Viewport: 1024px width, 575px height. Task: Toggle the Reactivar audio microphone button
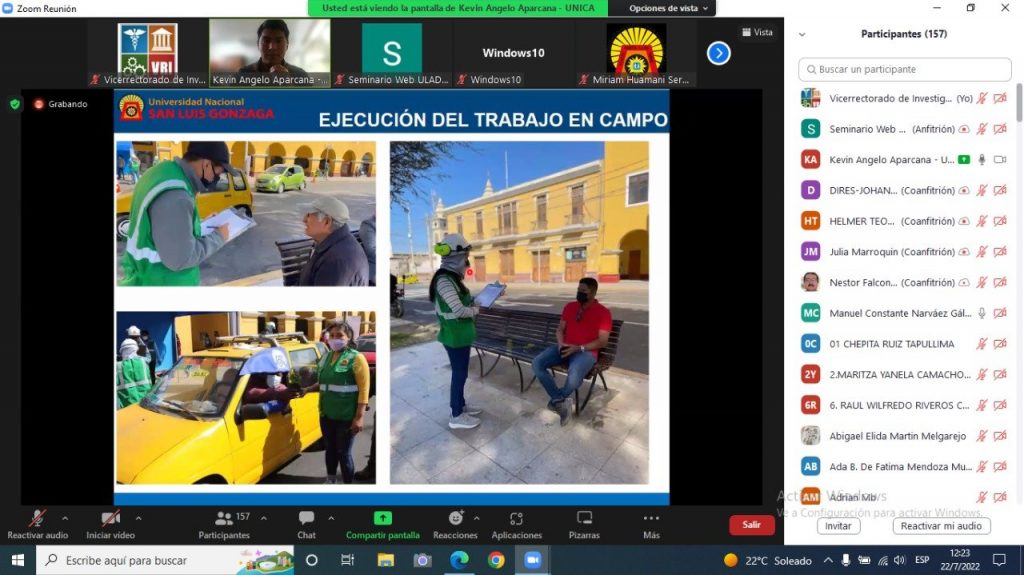tap(37, 518)
